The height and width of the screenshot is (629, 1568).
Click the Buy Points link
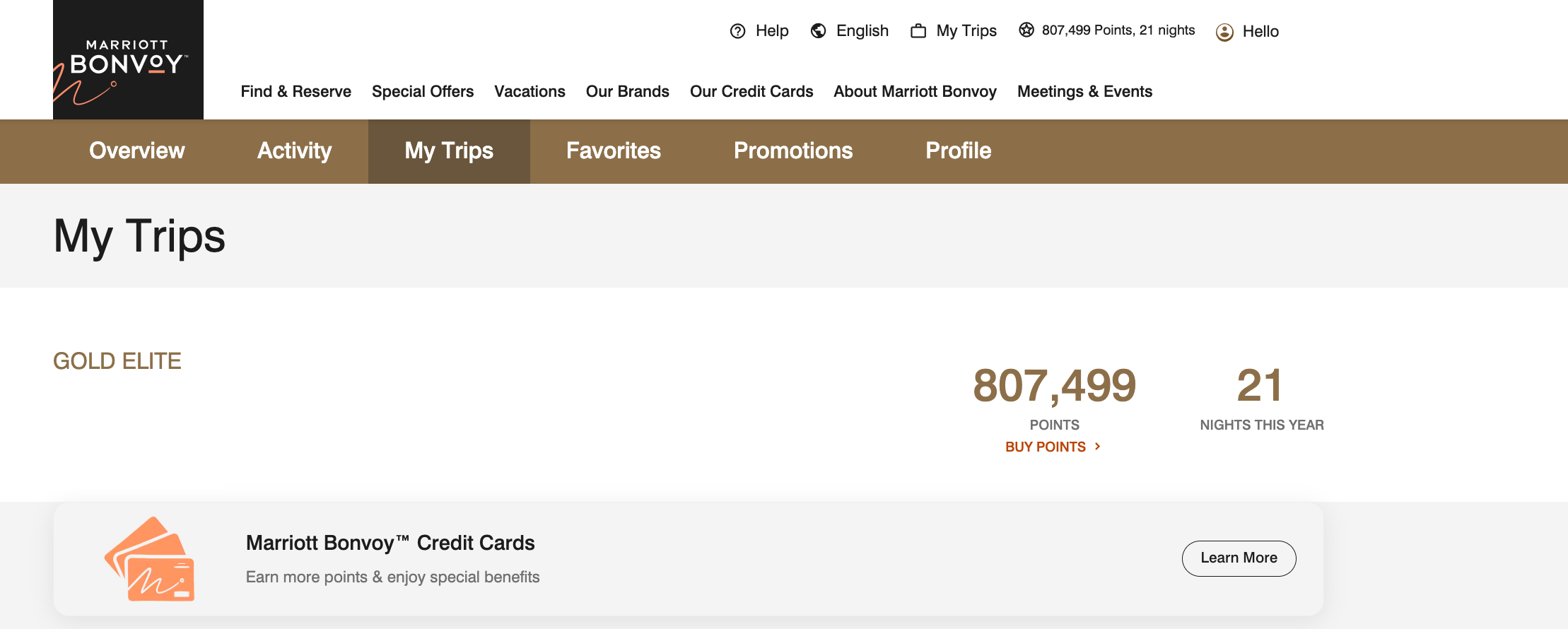click(x=1046, y=446)
